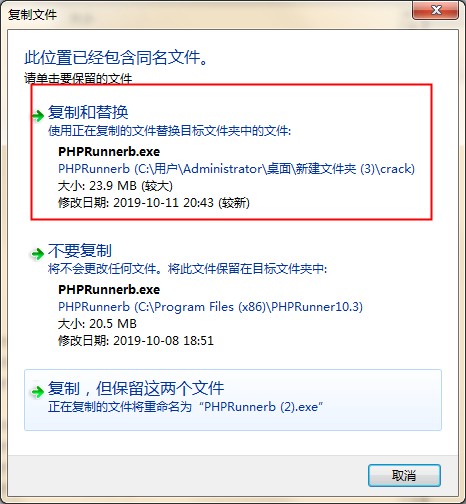466x504 pixels.
Task: Select 复制，但保留这两个文件 option title
Action: pyautogui.click(x=136, y=388)
